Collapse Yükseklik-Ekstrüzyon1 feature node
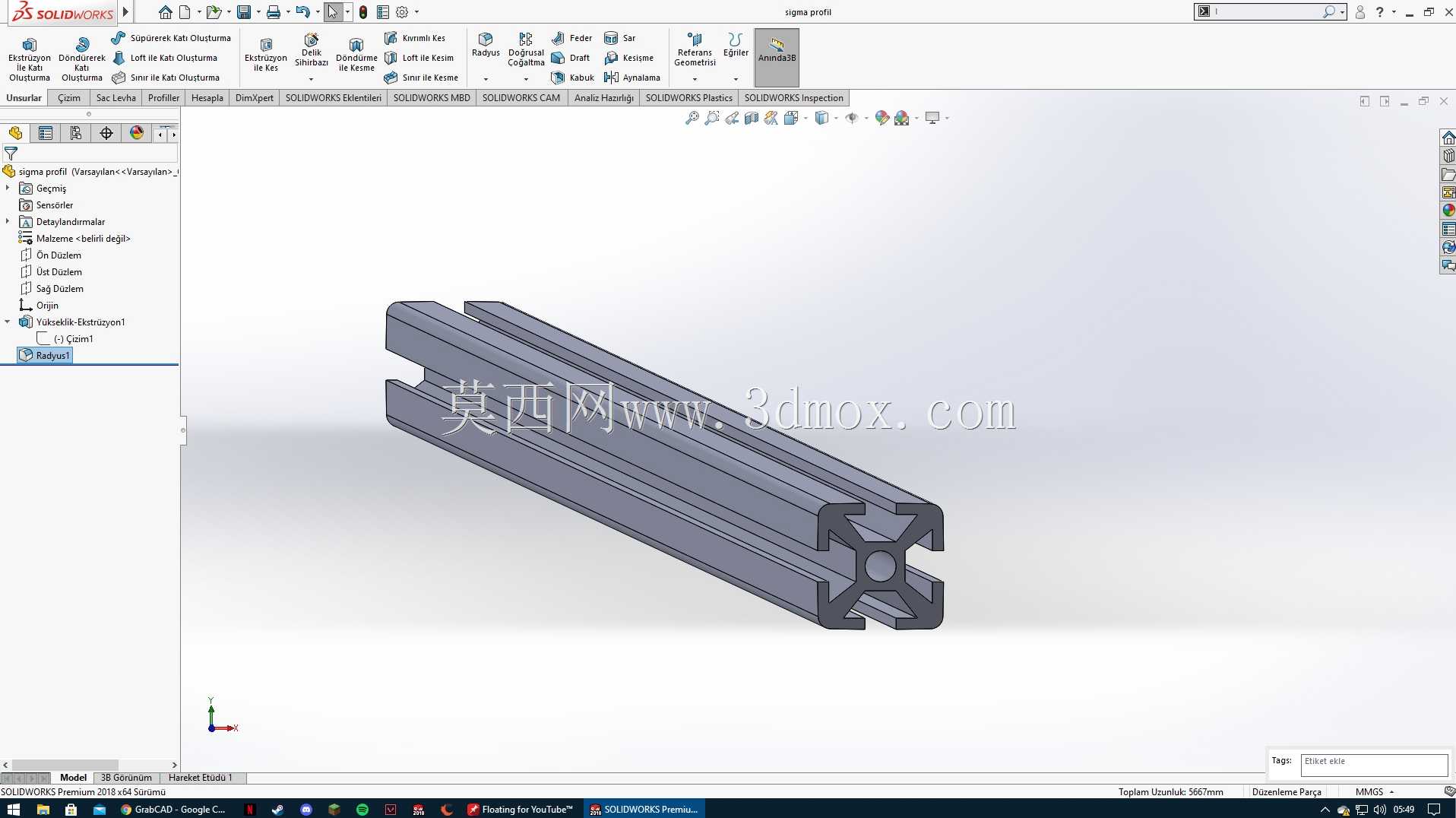Viewport: 1456px width, 818px height. click(x=8, y=322)
